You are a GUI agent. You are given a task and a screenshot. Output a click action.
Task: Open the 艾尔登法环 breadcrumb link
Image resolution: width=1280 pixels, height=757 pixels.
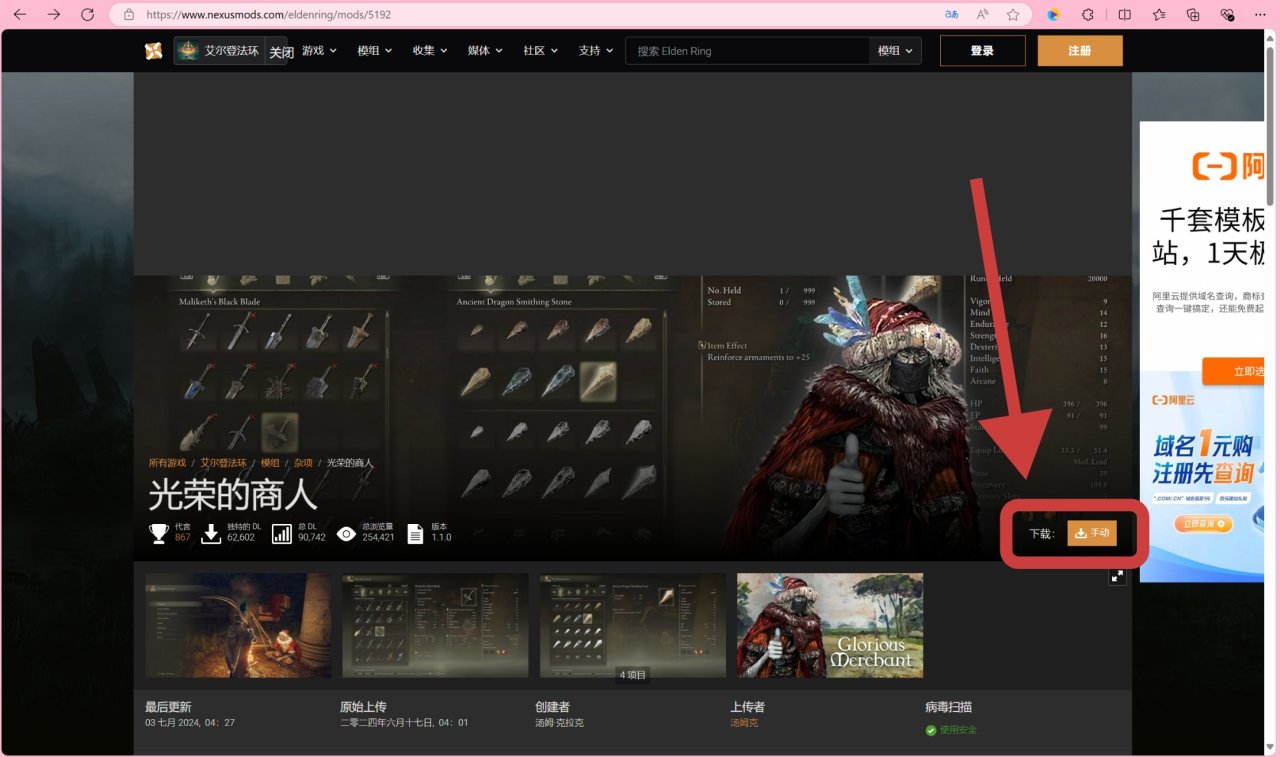coord(223,463)
